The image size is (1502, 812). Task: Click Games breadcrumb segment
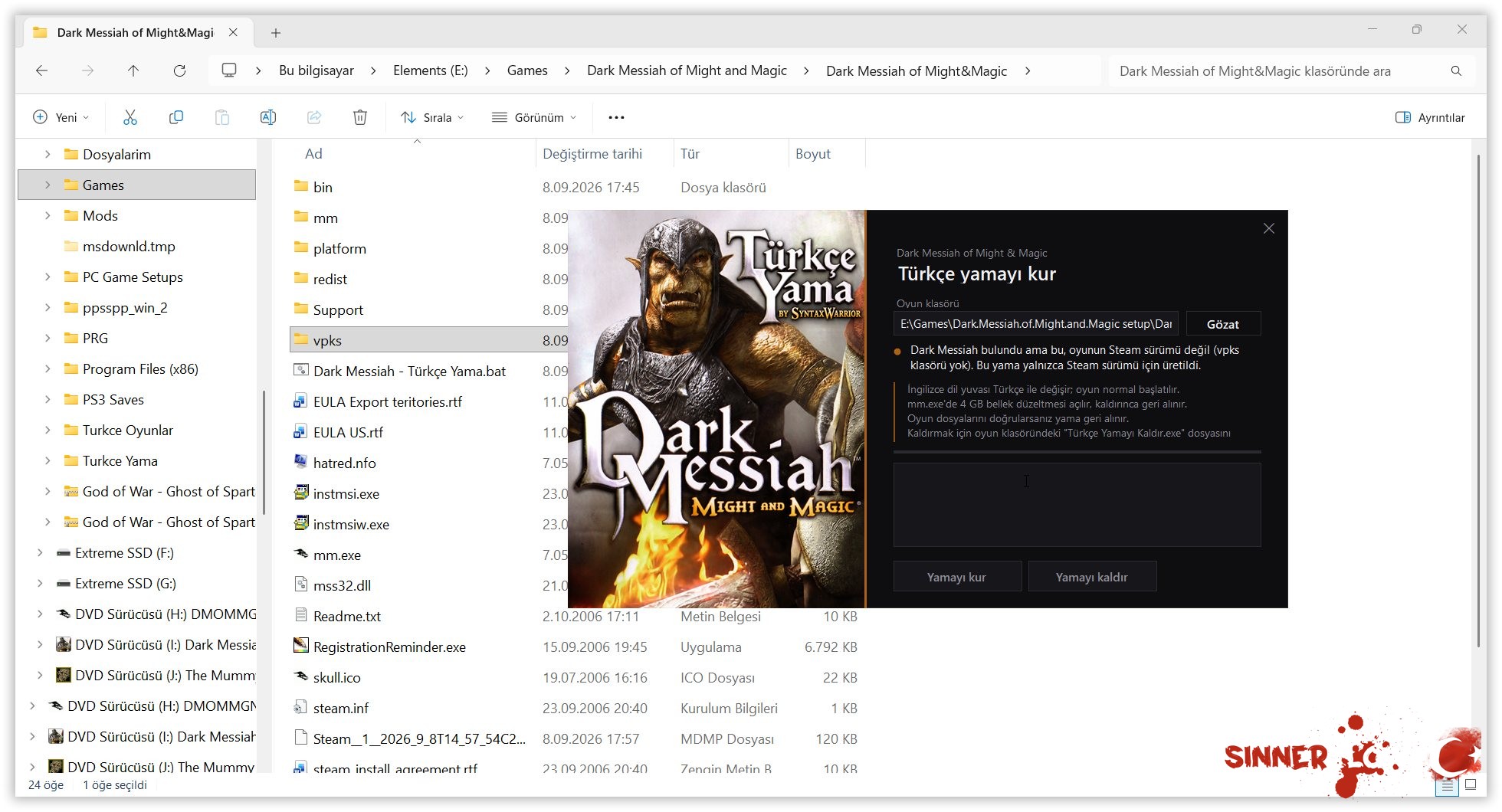[x=527, y=70]
